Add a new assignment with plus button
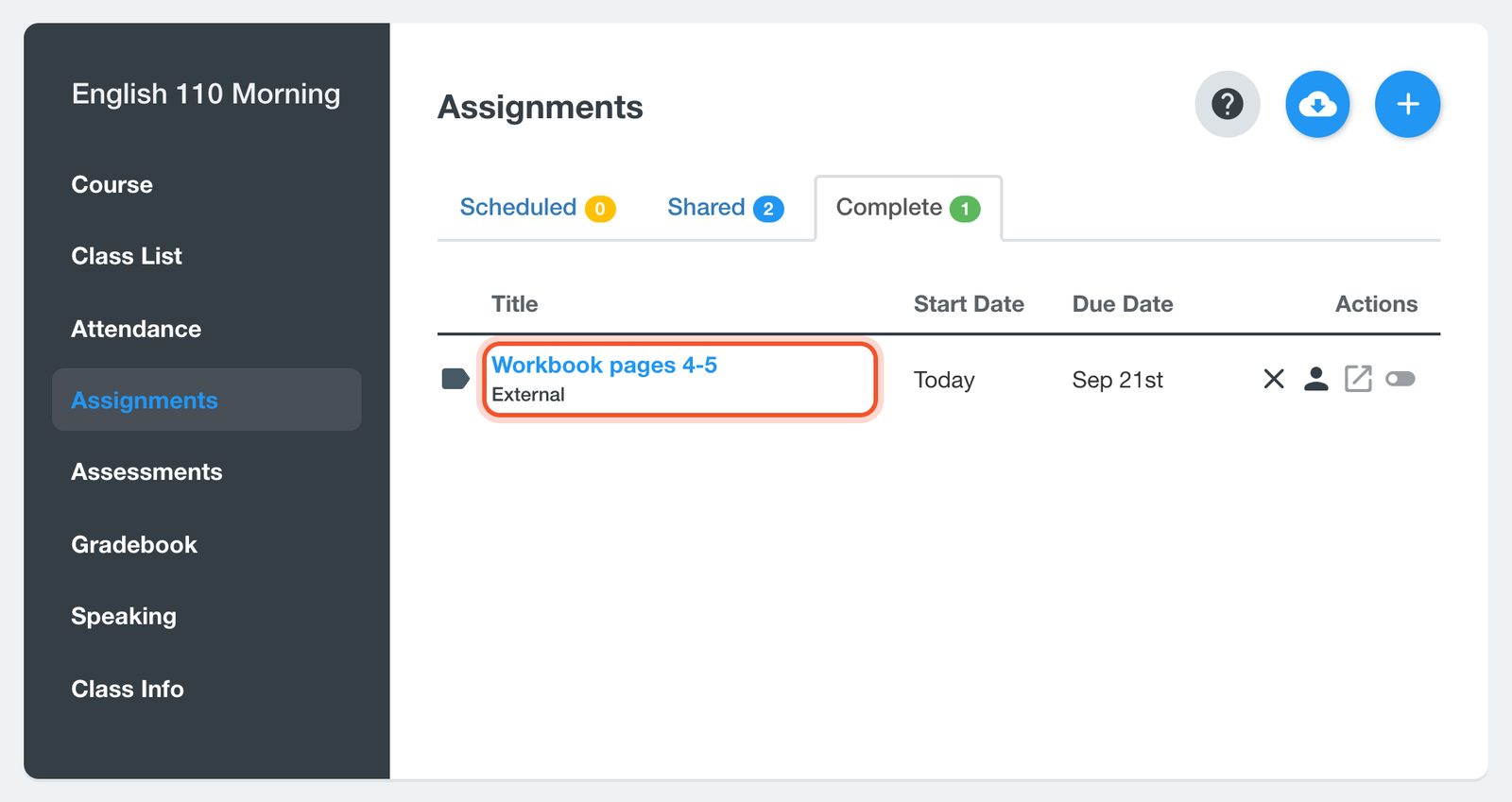The image size is (1512, 802). [x=1407, y=104]
